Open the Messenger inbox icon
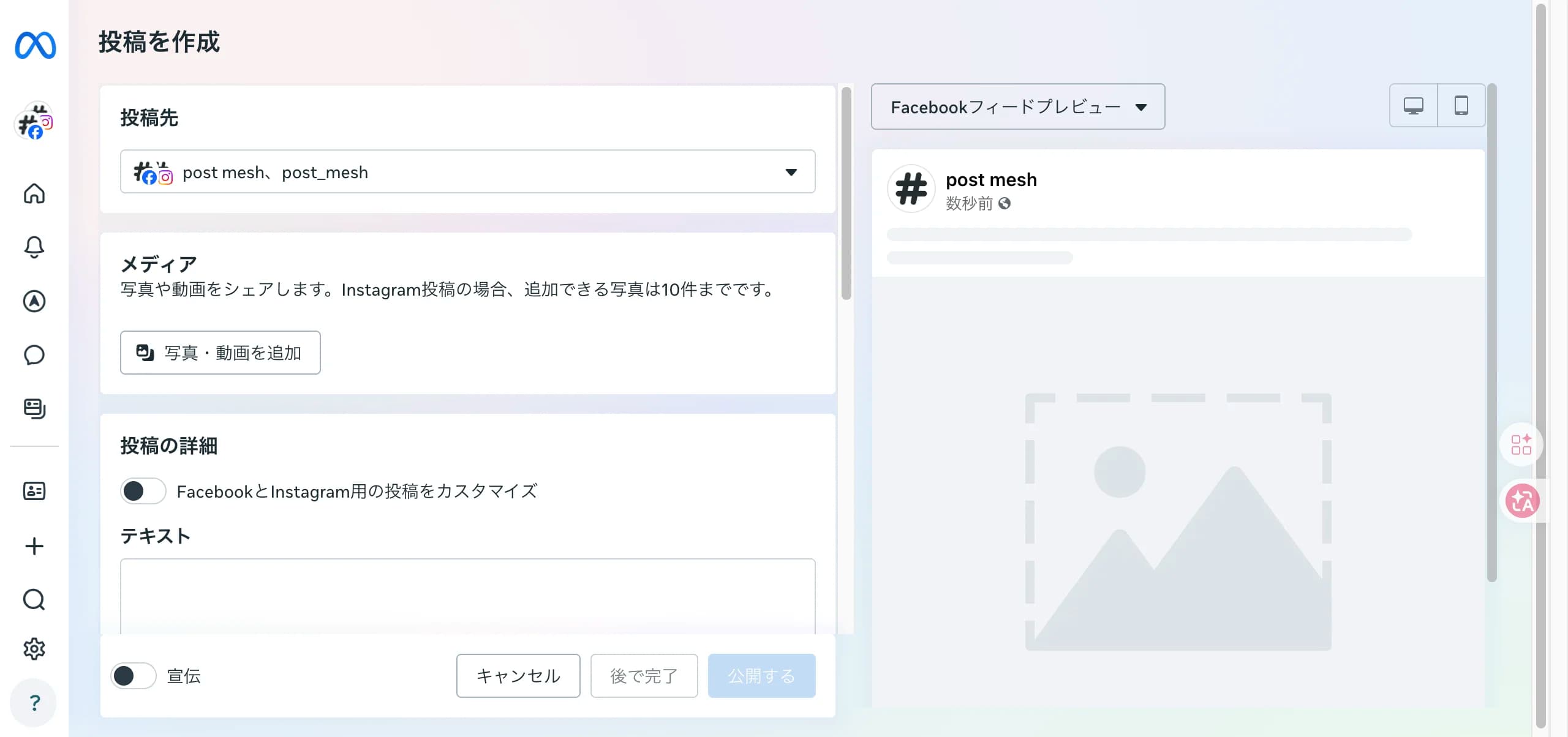This screenshot has width=1568, height=737. 34,354
